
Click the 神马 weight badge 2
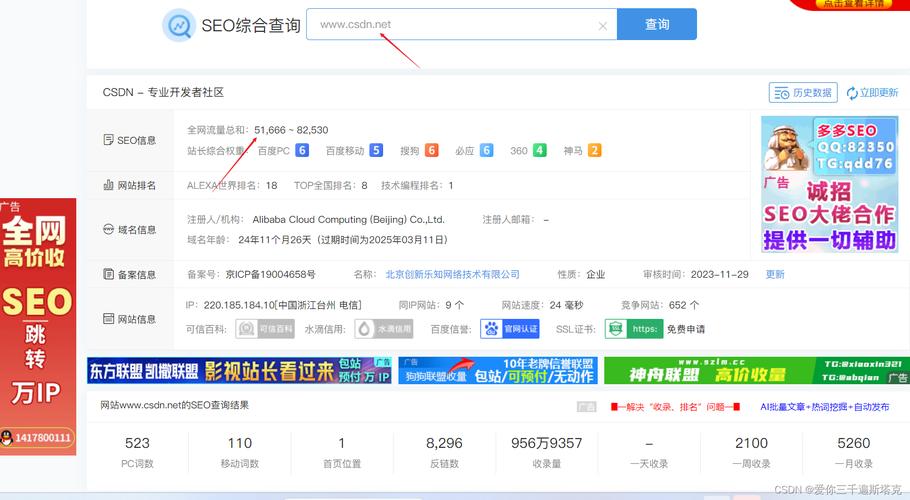click(x=594, y=151)
